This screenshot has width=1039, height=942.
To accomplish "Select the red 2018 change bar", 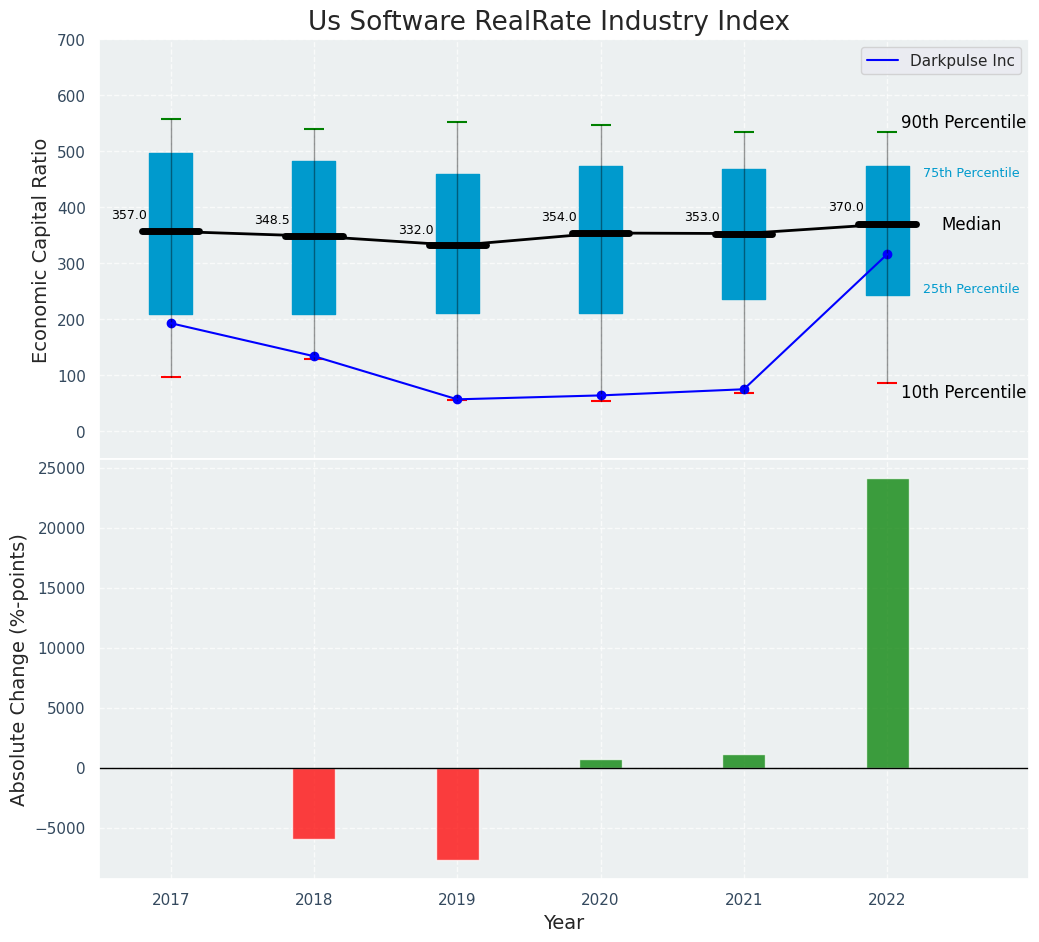I will click(x=314, y=803).
